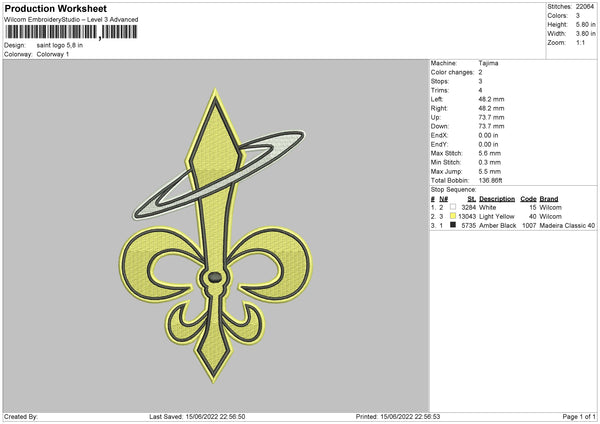
Task: Click the 'Production Worksheet' heading
Action: 55,8
